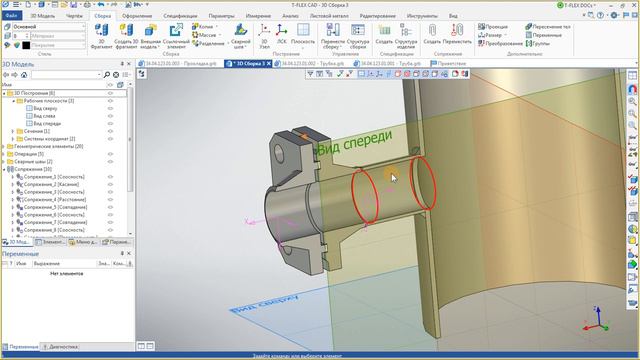Screen dimensions: 640x360
Task: Toggle visibility of Сопряжение_1 [Соосность]
Action: pyautogui.click(x=110, y=177)
